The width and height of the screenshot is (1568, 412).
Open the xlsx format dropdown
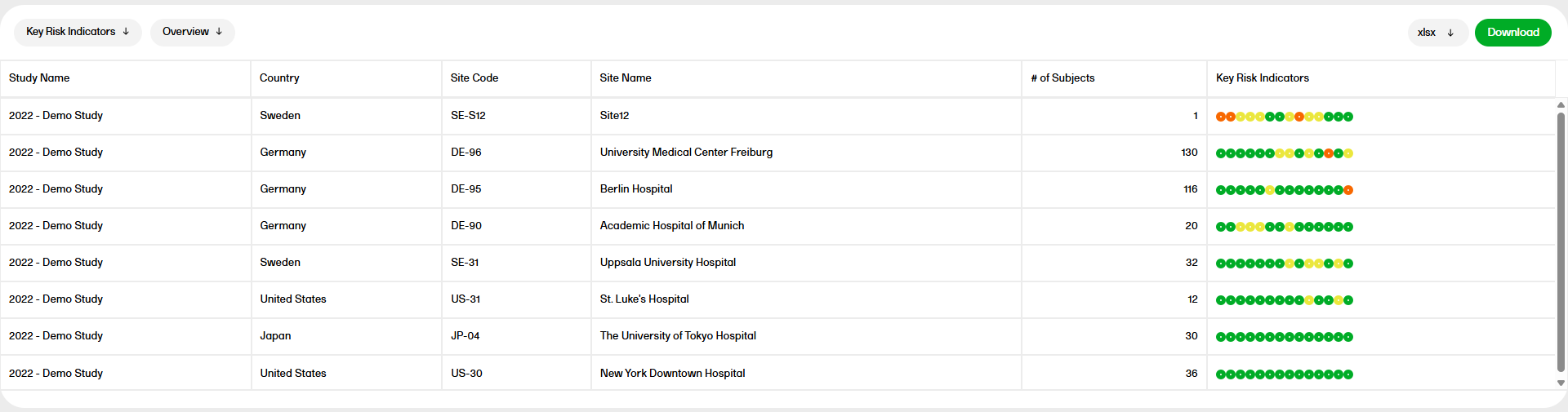(1437, 33)
